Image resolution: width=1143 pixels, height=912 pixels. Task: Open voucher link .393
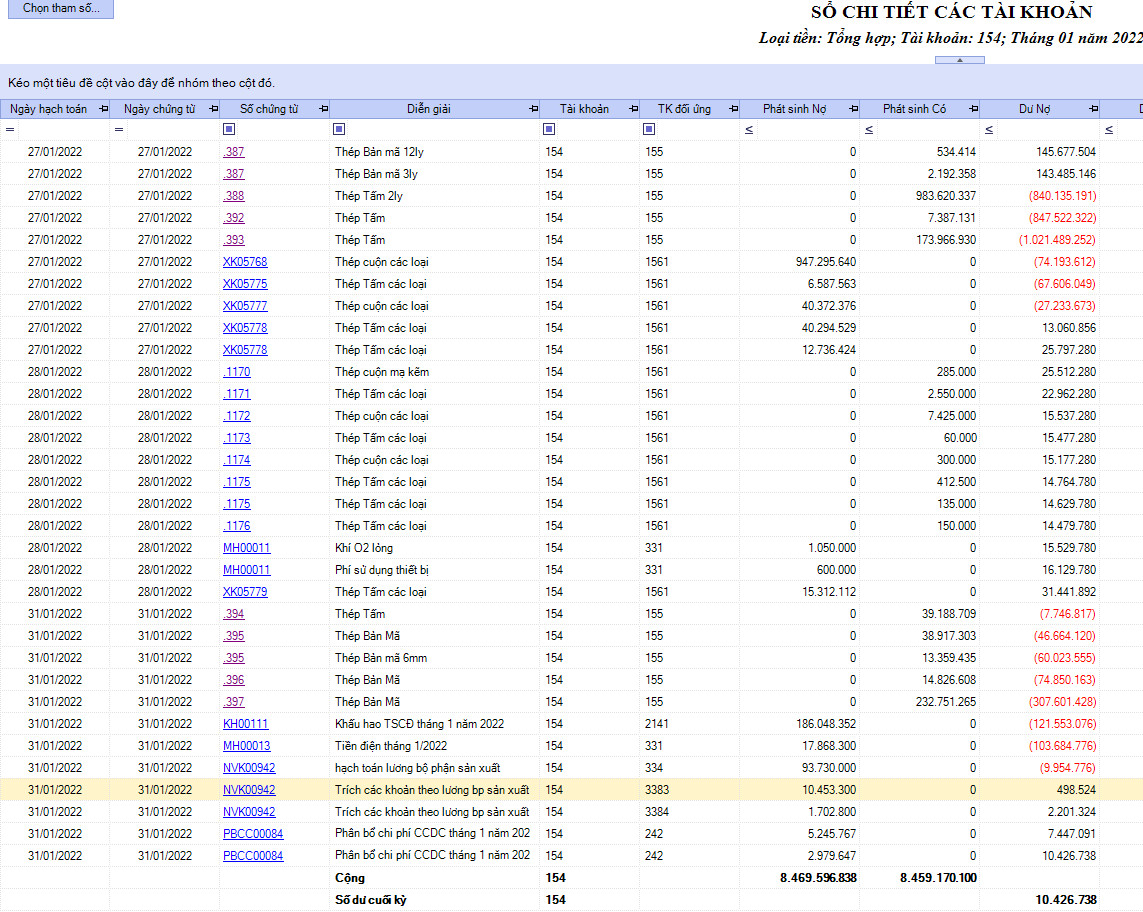coord(234,239)
